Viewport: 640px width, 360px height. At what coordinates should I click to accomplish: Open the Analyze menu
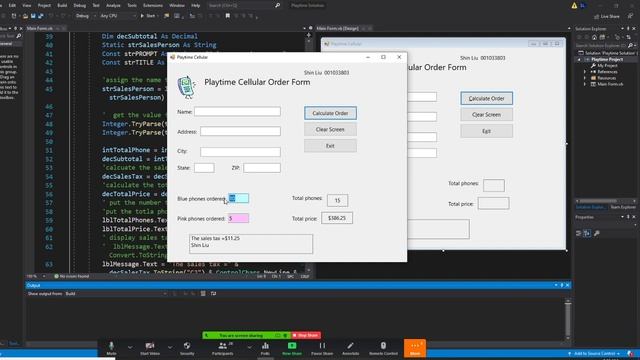(x=113, y=5)
